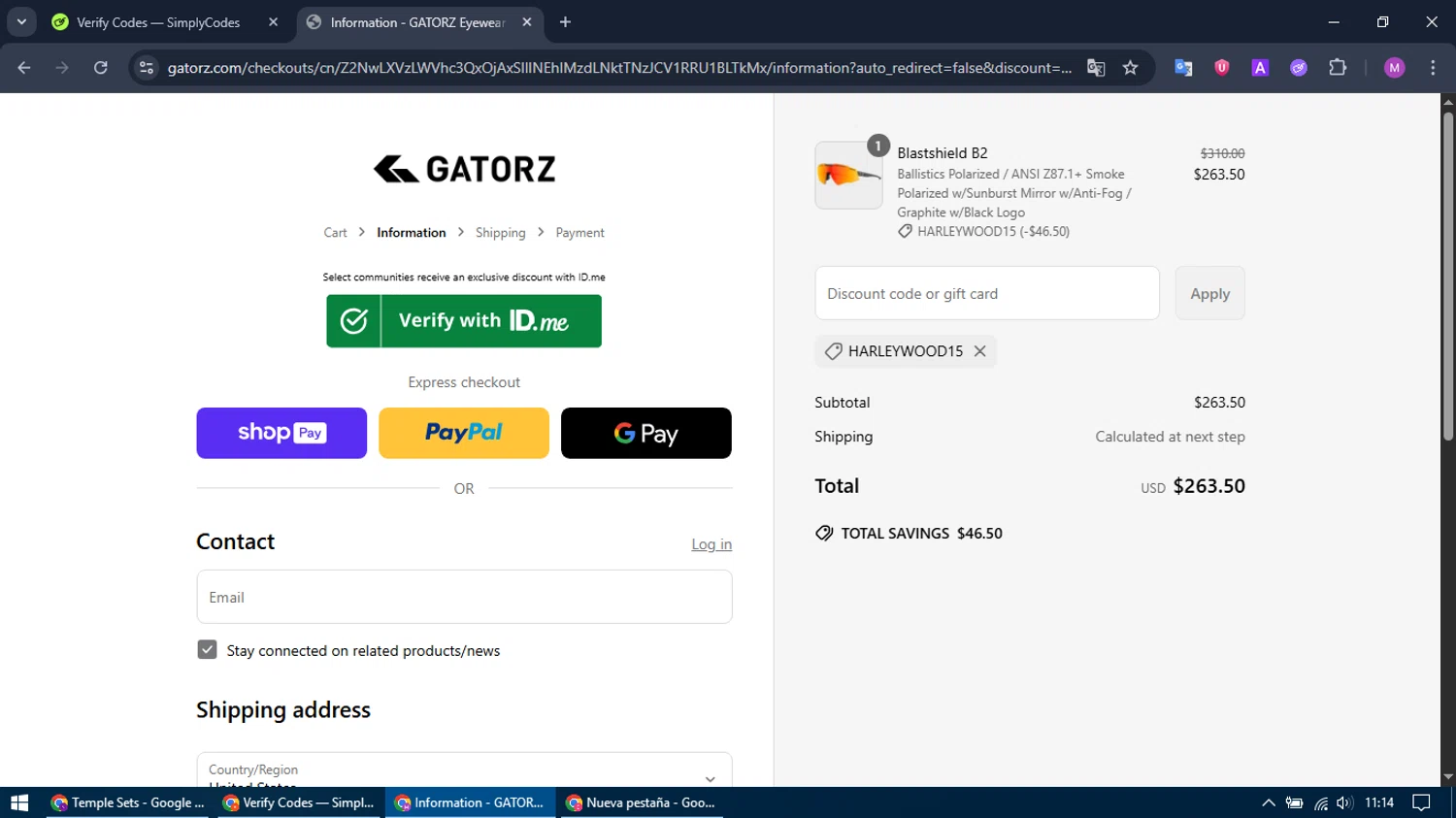
Task: Click the Email input field
Action: [464, 597]
